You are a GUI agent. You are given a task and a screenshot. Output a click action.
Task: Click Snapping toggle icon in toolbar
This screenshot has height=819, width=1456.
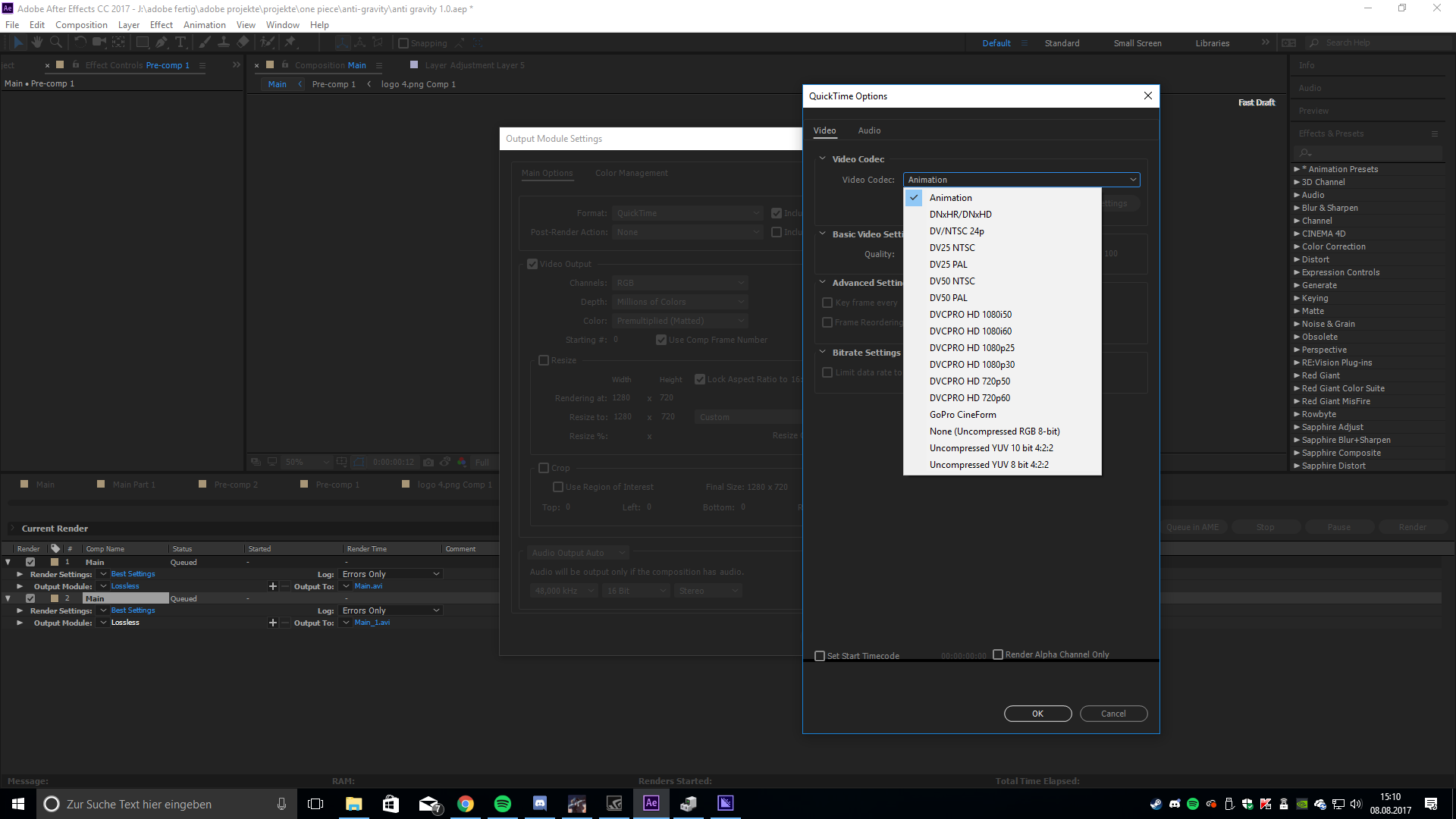tap(404, 43)
